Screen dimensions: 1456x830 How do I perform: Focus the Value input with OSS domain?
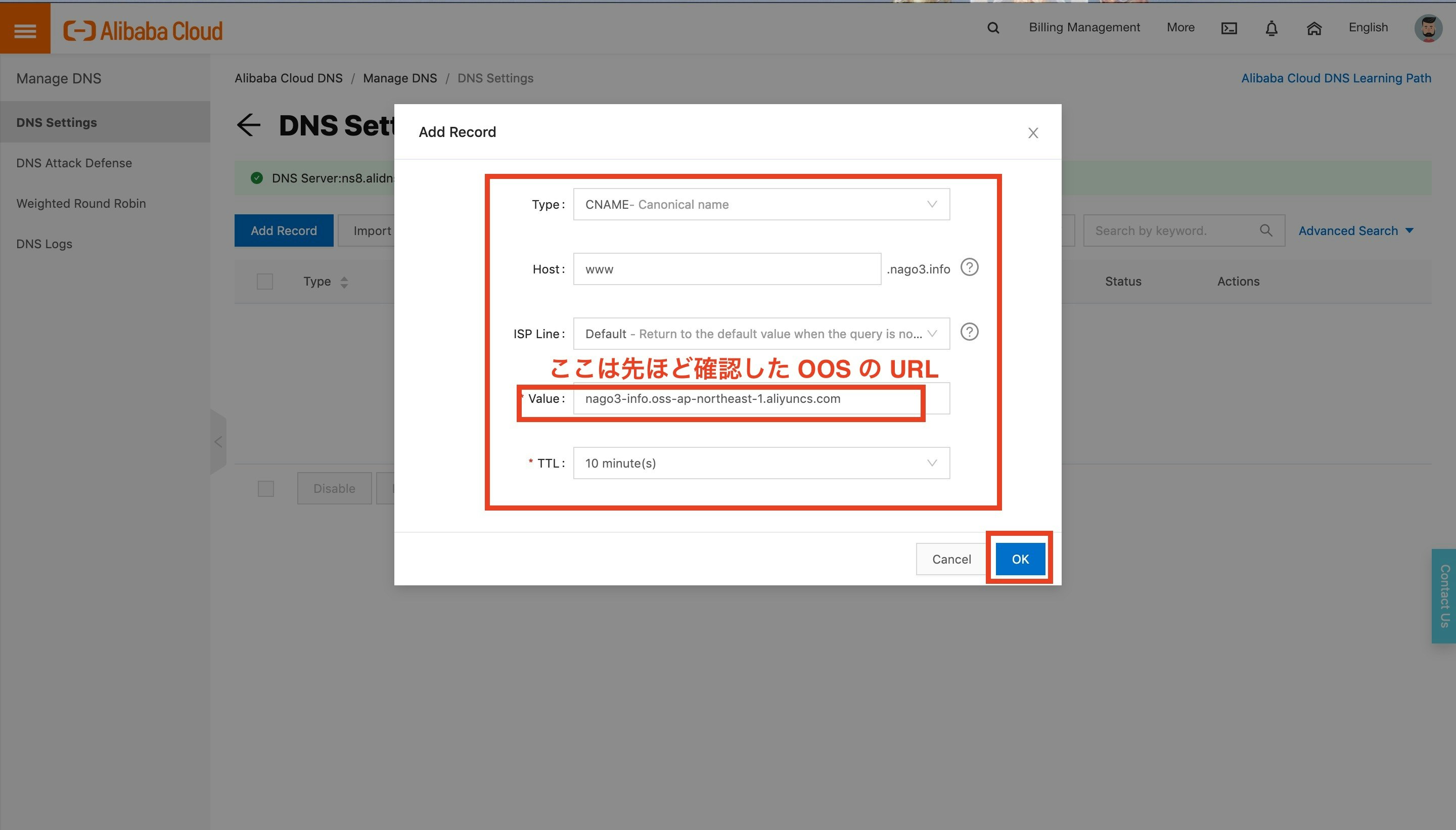point(761,398)
